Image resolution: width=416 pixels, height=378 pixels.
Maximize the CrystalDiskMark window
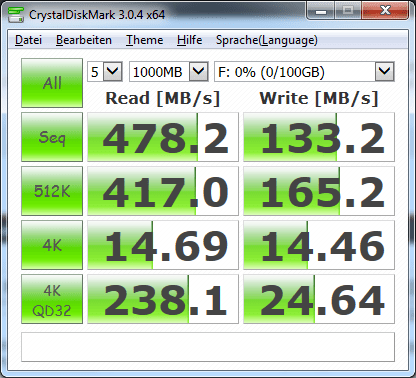point(348,11)
